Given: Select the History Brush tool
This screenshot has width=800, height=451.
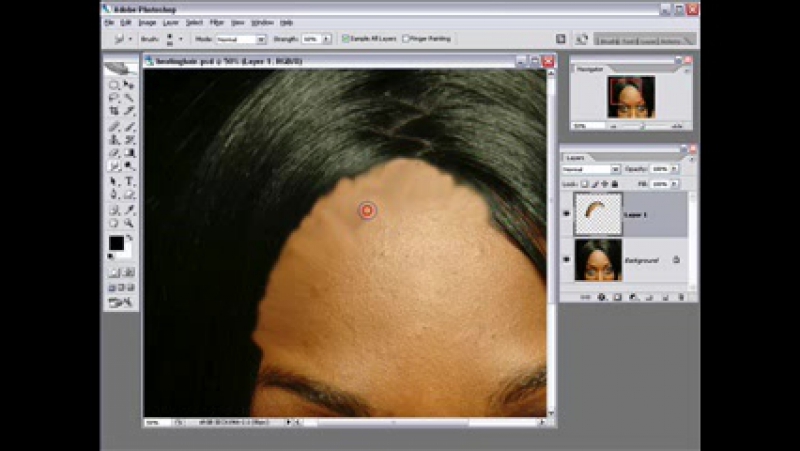Looking at the screenshot, I should (x=129, y=139).
